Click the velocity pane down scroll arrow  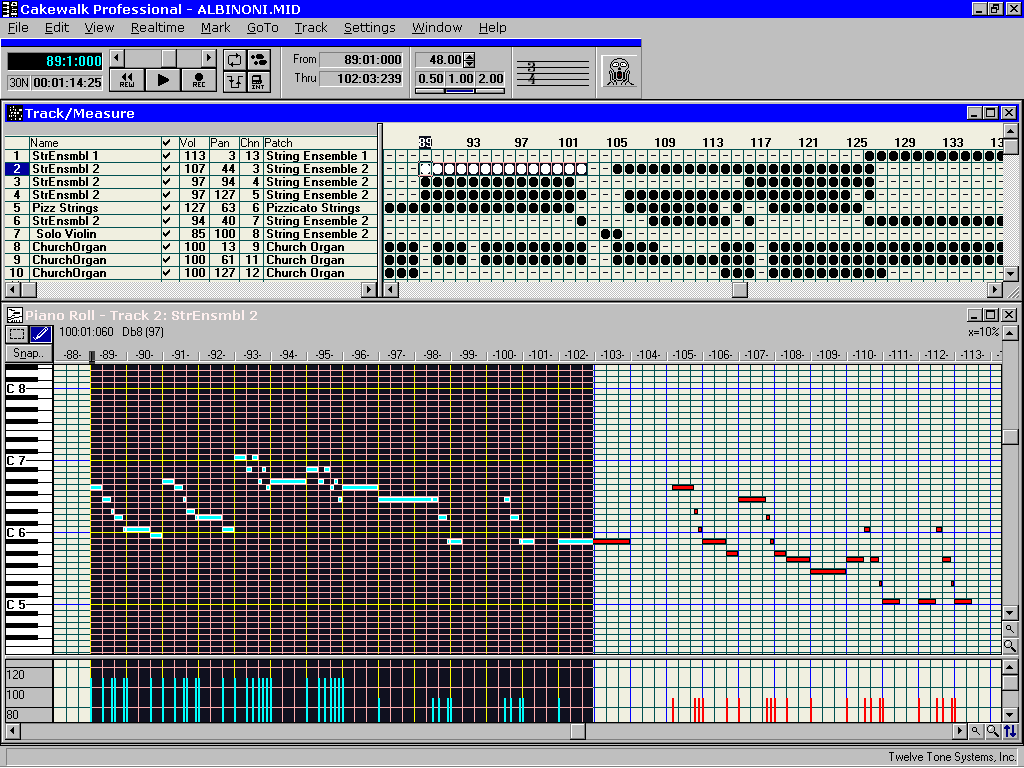(1010, 714)
